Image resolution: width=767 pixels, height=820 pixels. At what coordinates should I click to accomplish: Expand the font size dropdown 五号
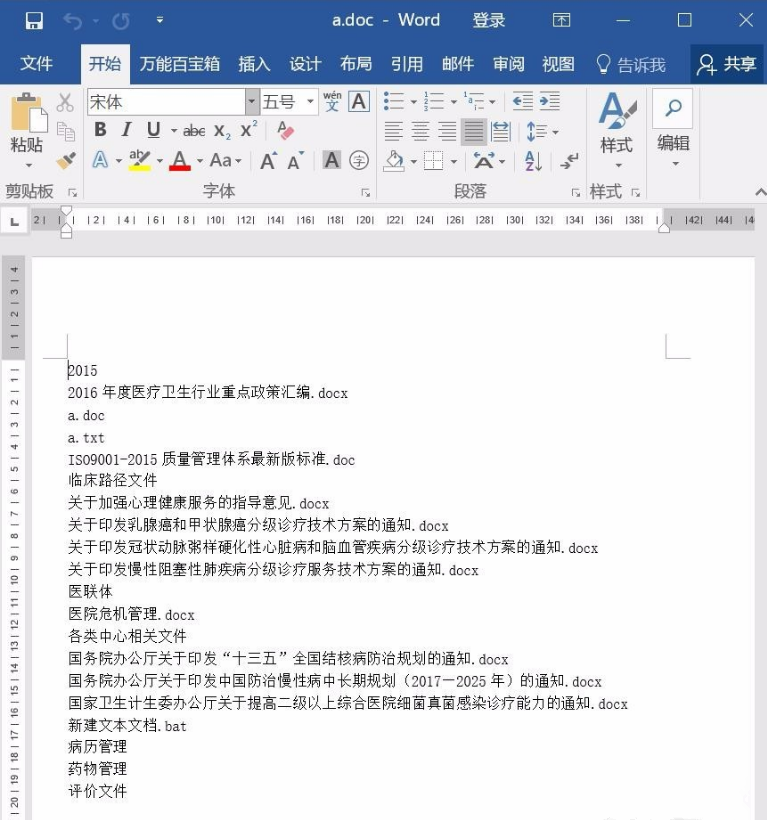tap(311, 101)
